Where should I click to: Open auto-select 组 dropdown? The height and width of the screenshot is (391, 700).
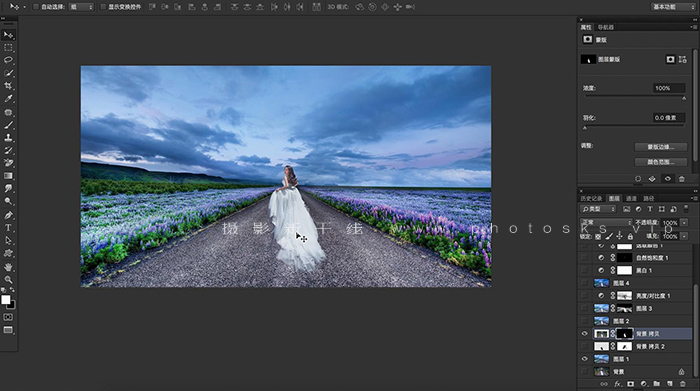click(81, 7)
